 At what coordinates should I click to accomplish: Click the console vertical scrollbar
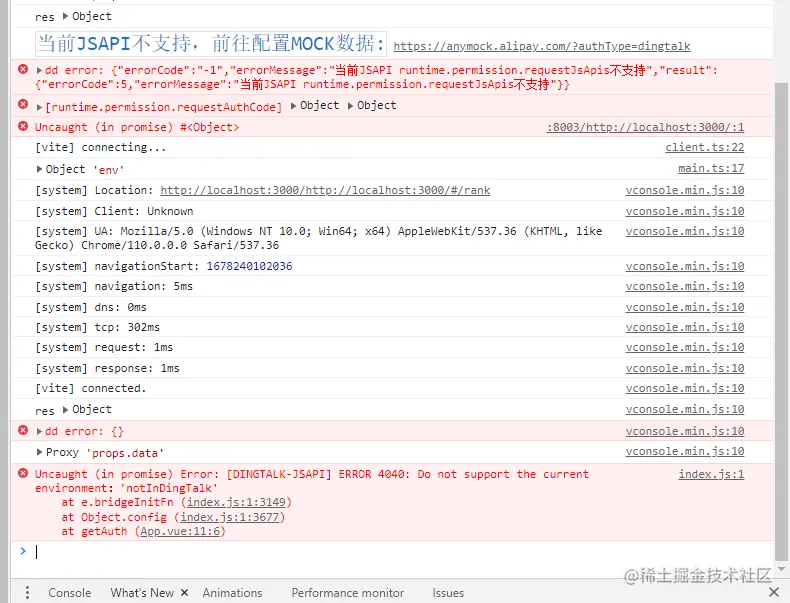(x=781, y=322)
